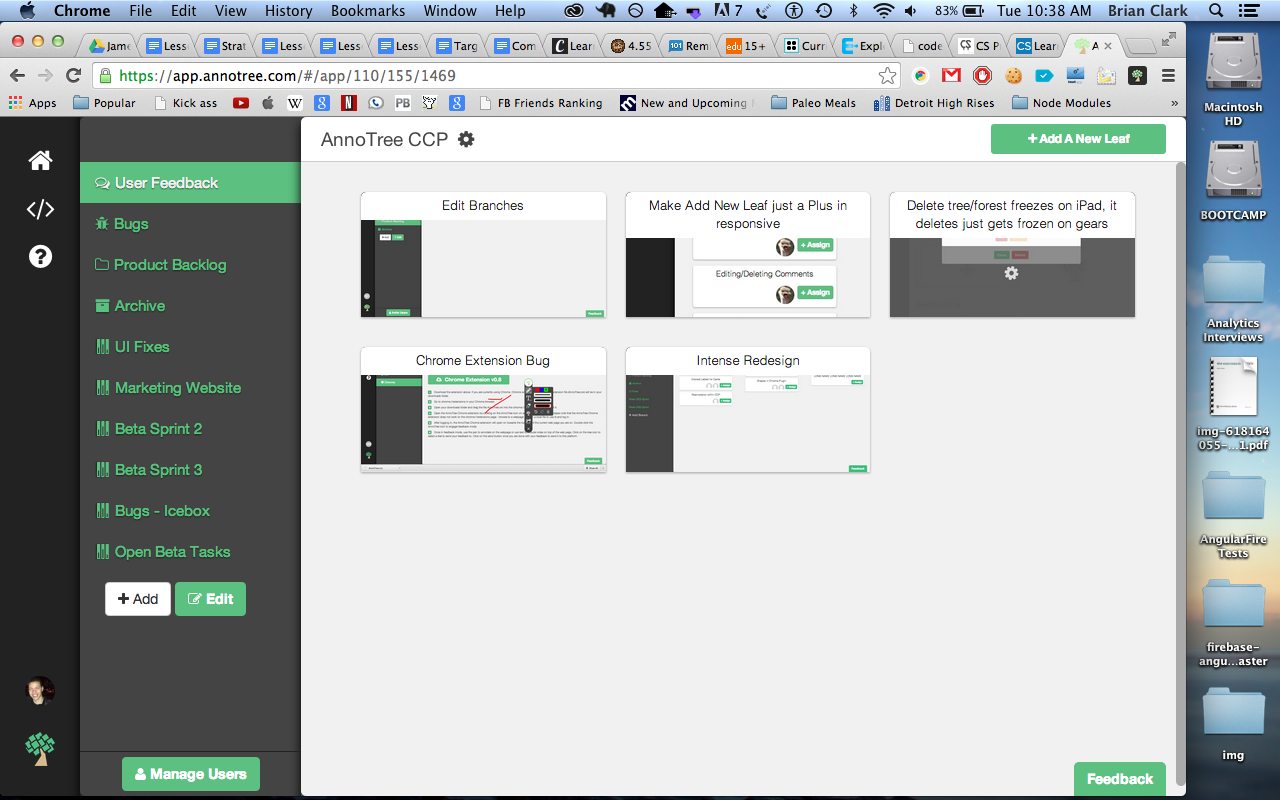Viewport: 1280px width, 800px height.
Task: Open the History menu
Action: (289, 11)
